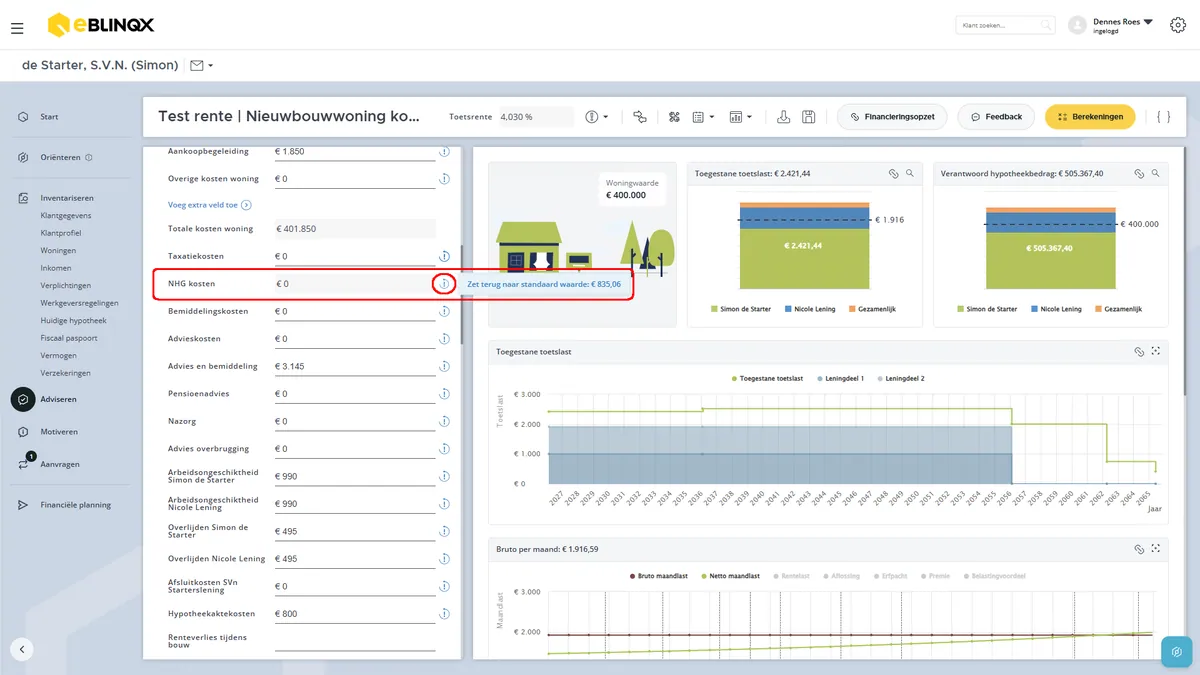Viewport: 1200px width, 675px height.
Task: Click reset icon beside Advies en bemiddeling
Action: click(x=444, y=367)
